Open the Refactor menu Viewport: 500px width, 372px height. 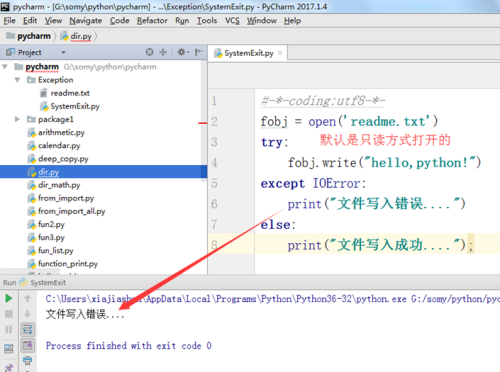152,21
